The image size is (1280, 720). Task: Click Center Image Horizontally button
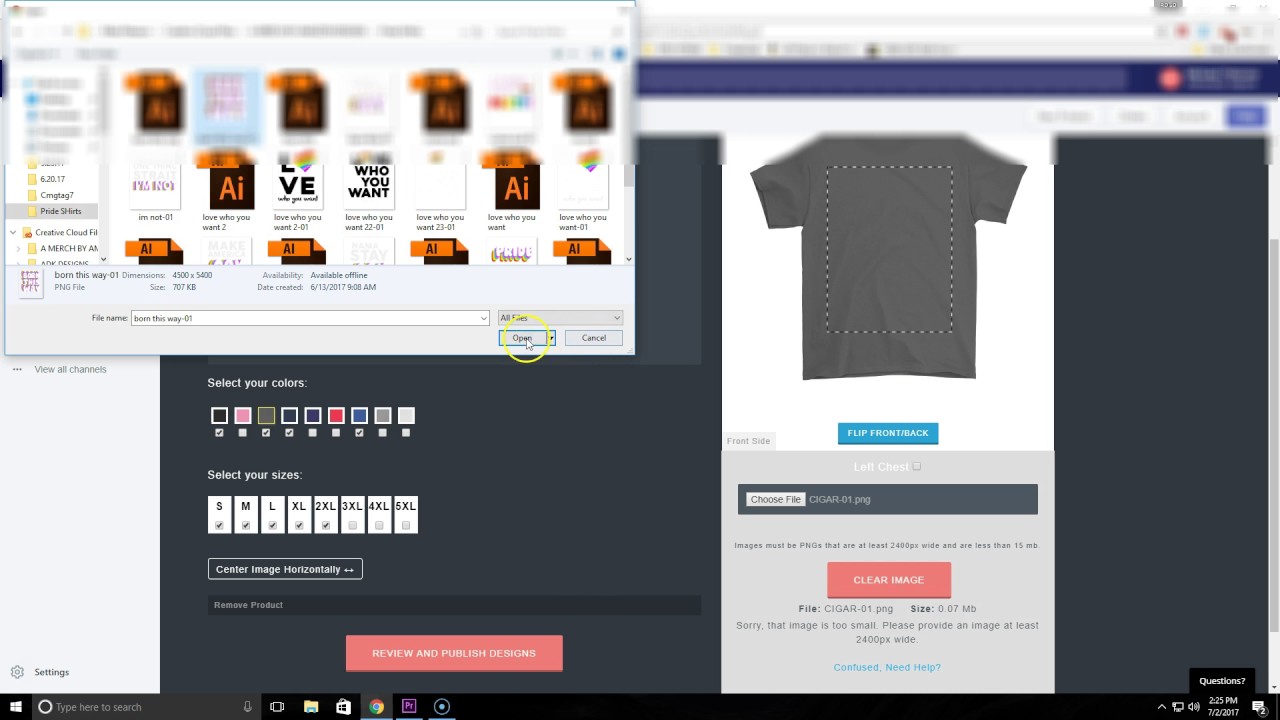[x=285, y=569]
